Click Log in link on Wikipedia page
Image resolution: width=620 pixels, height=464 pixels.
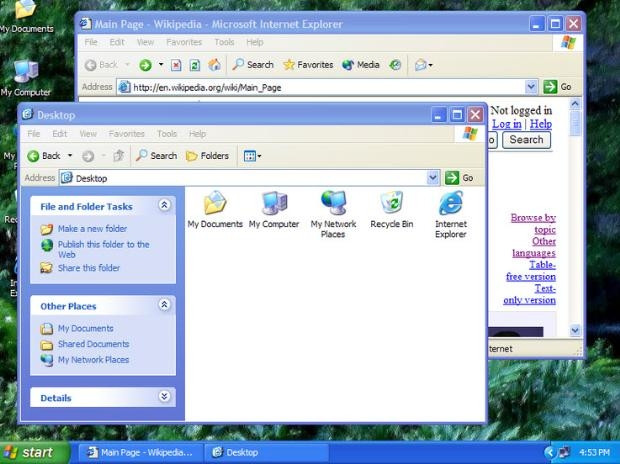click(507, 124)
